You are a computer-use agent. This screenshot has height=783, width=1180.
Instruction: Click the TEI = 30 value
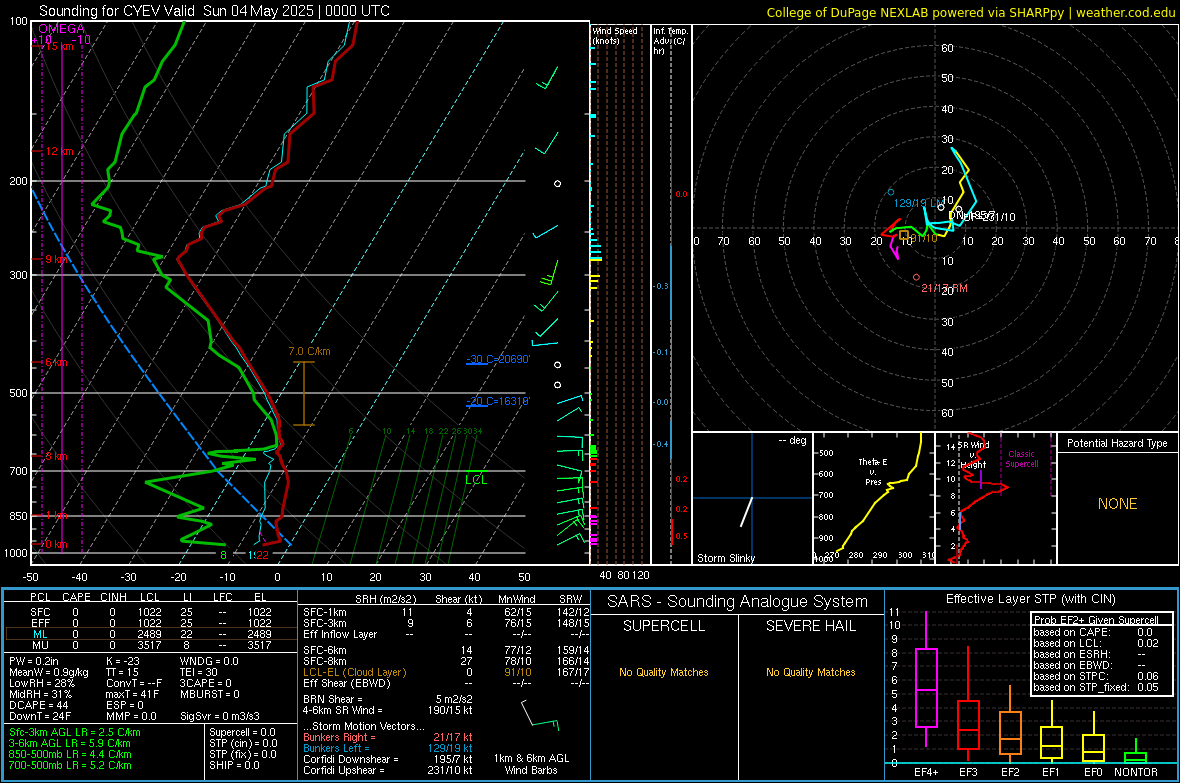coord(199,672)
